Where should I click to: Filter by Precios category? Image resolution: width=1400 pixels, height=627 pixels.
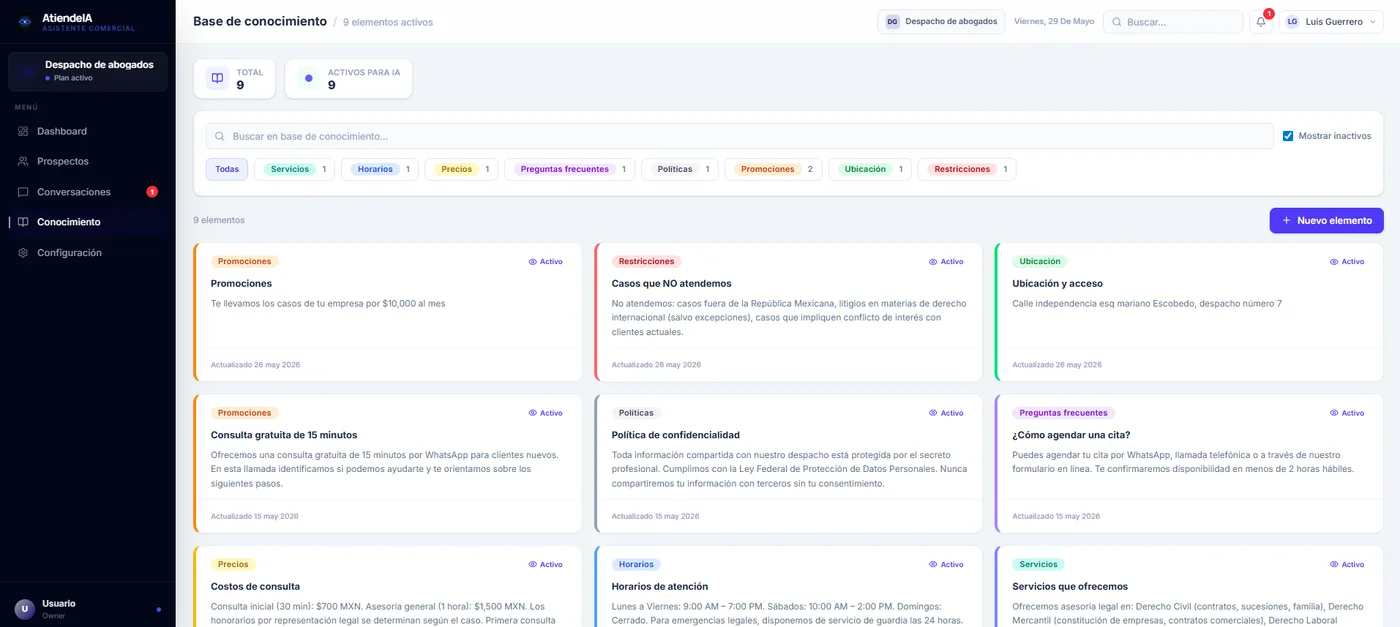pyautogui.click(x=461, y=169)
